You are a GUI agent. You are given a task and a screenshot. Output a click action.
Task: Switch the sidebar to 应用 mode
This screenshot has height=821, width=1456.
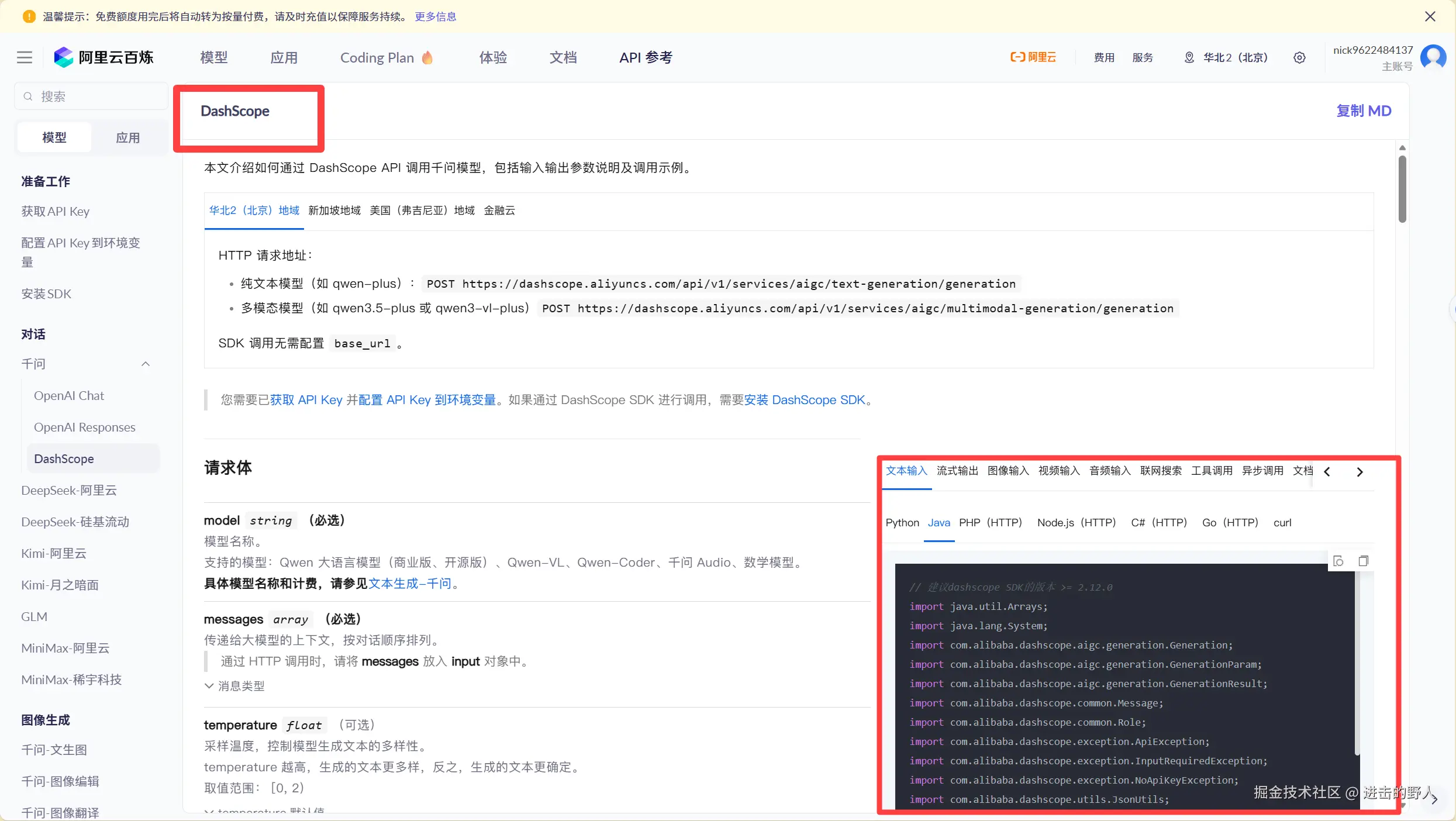point(127,137)
